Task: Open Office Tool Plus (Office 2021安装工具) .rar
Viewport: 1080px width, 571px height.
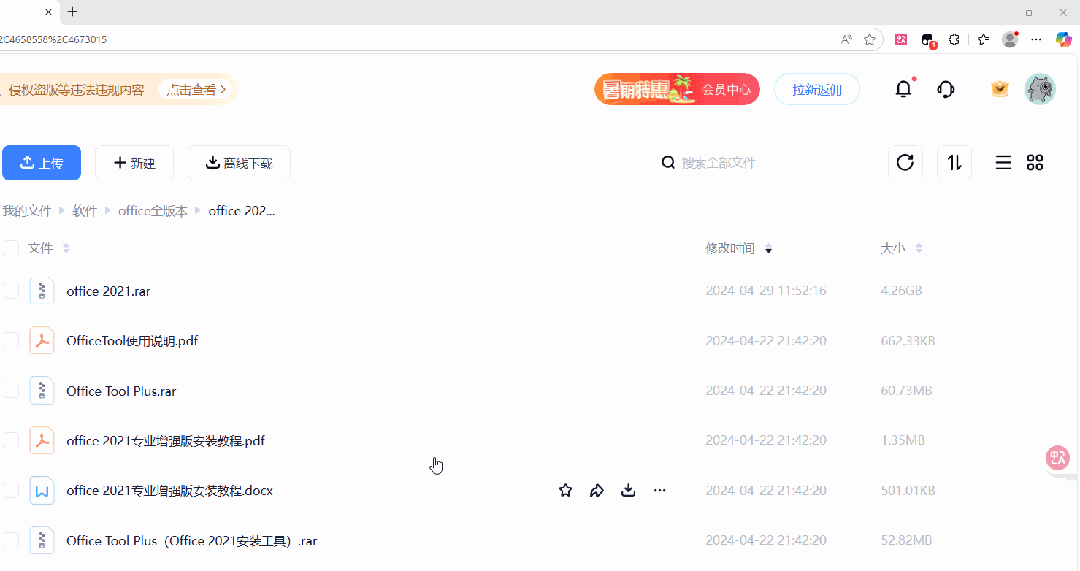Action: 191,541
